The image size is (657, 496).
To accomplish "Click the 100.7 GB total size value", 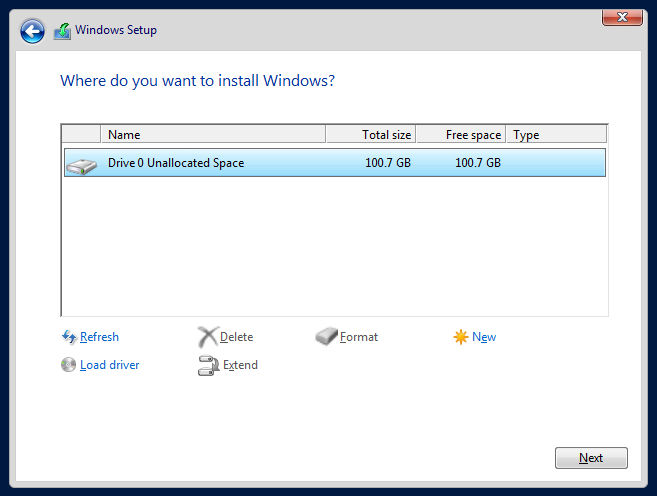I will [388, 163].
